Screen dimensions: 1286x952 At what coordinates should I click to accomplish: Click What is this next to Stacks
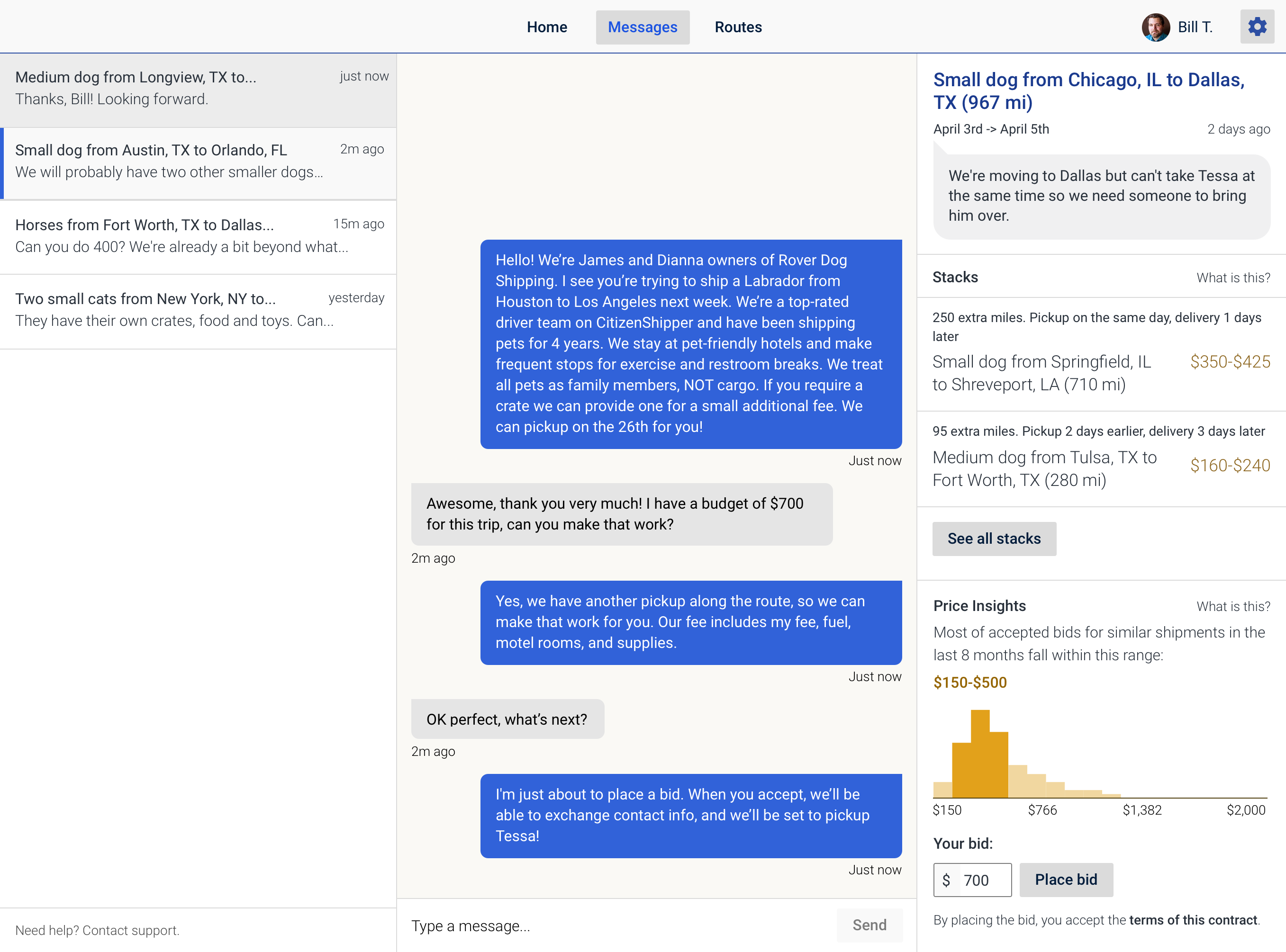[1233, 278]
